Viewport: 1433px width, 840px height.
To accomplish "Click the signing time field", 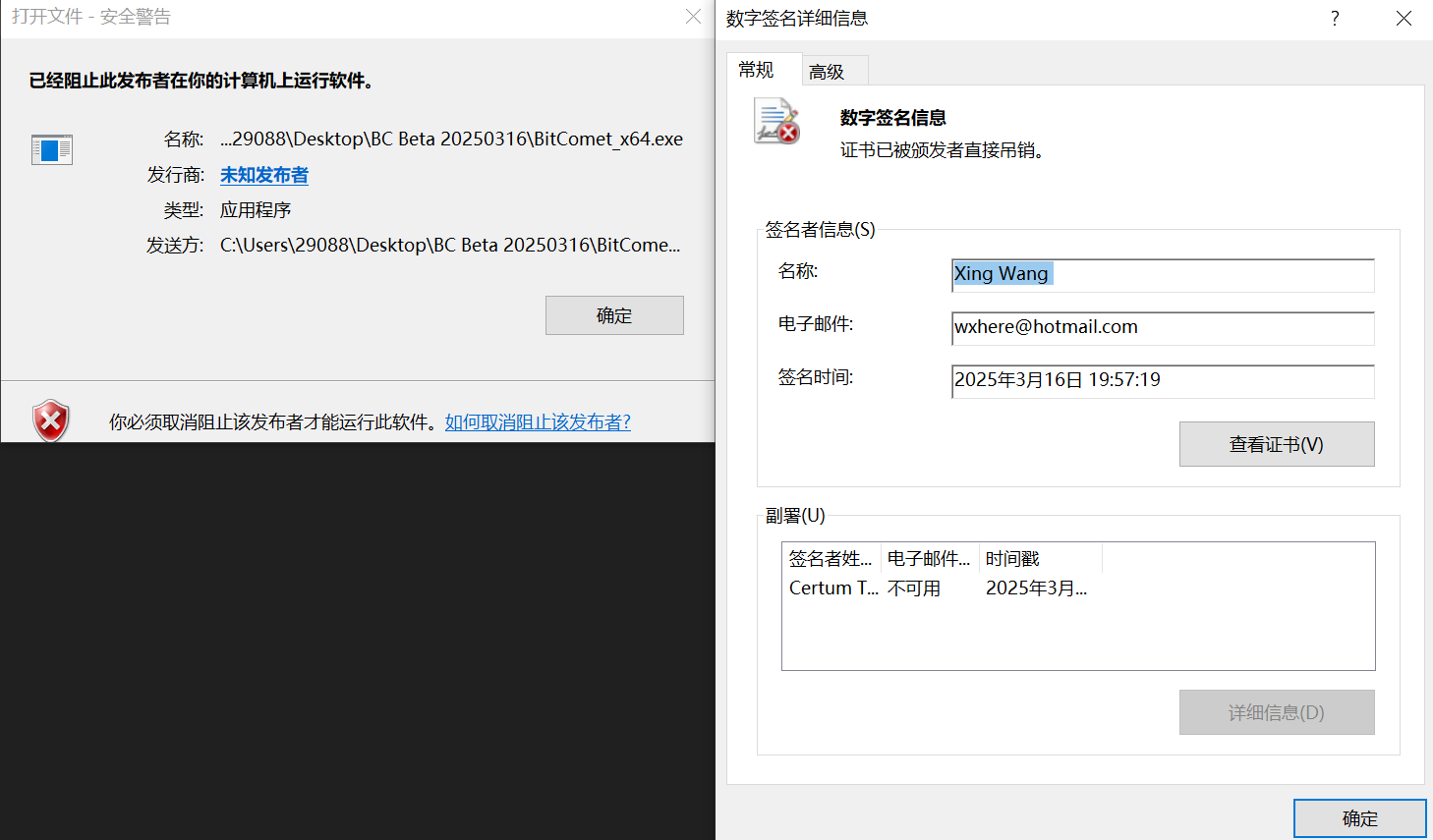I will (x=1164, y=381).
